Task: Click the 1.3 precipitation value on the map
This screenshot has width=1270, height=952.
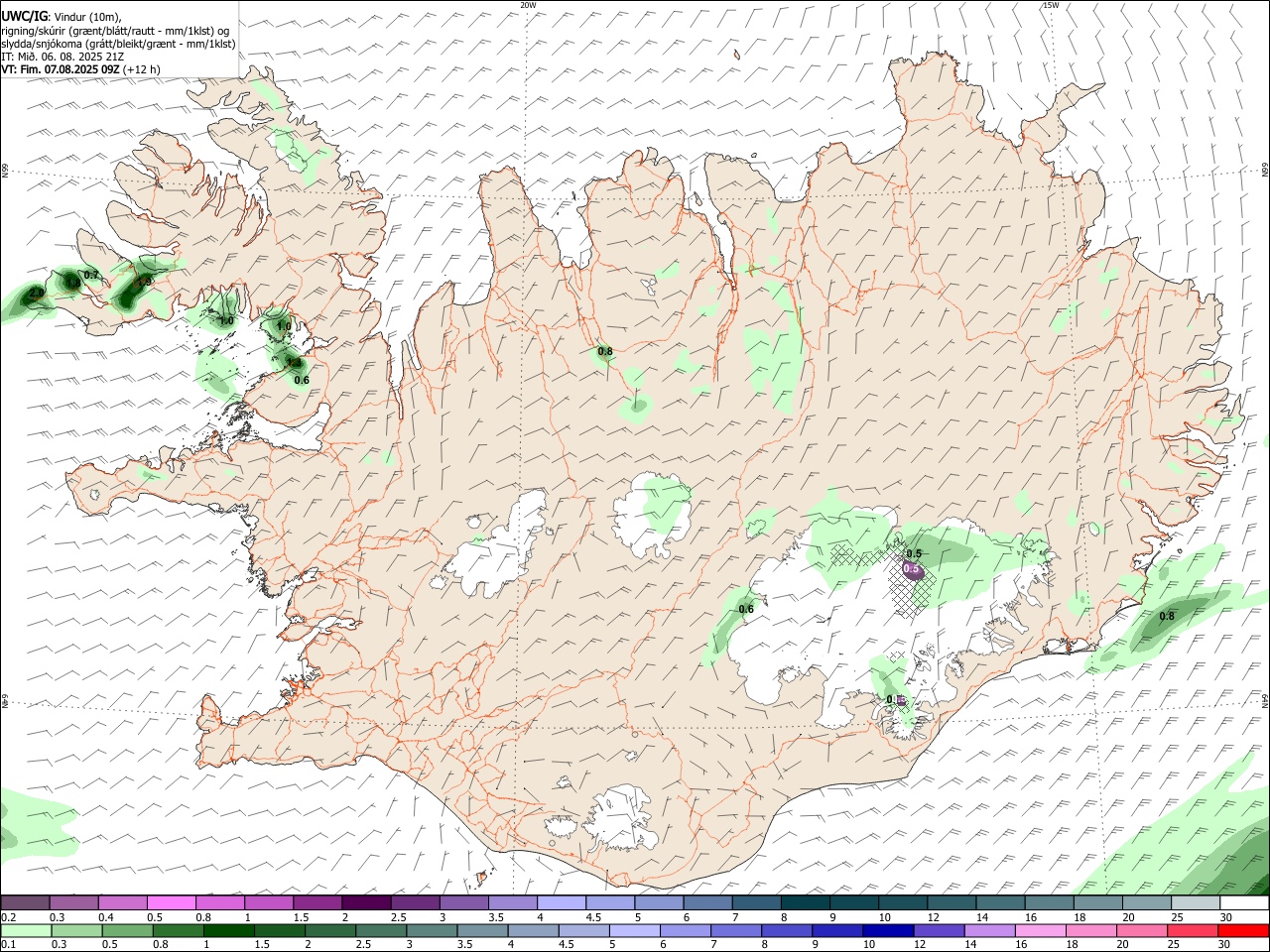Action: point(294,363)
